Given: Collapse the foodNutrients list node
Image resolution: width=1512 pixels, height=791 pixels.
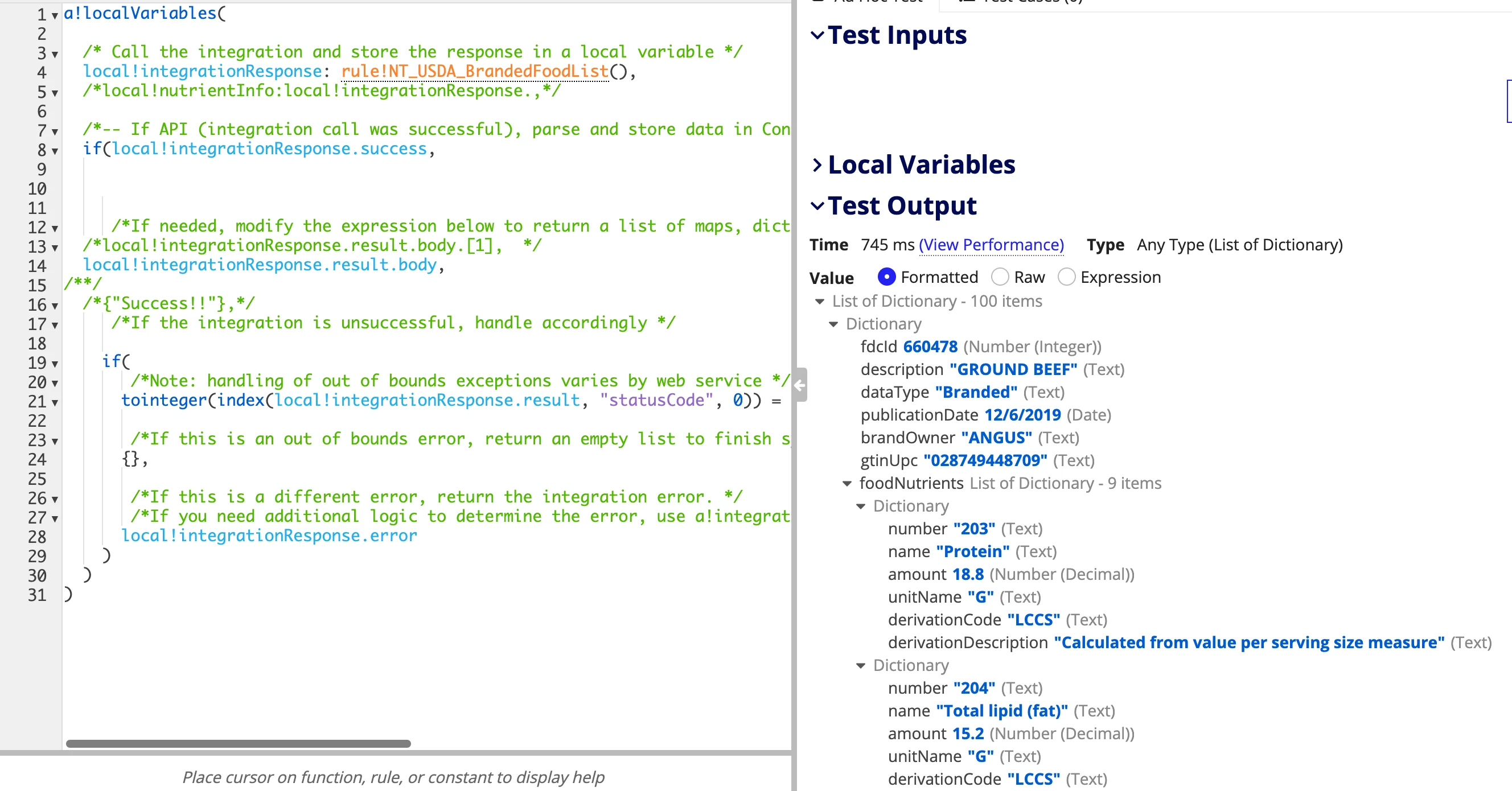Looking at the screenshot, I should tap(847, 484).
